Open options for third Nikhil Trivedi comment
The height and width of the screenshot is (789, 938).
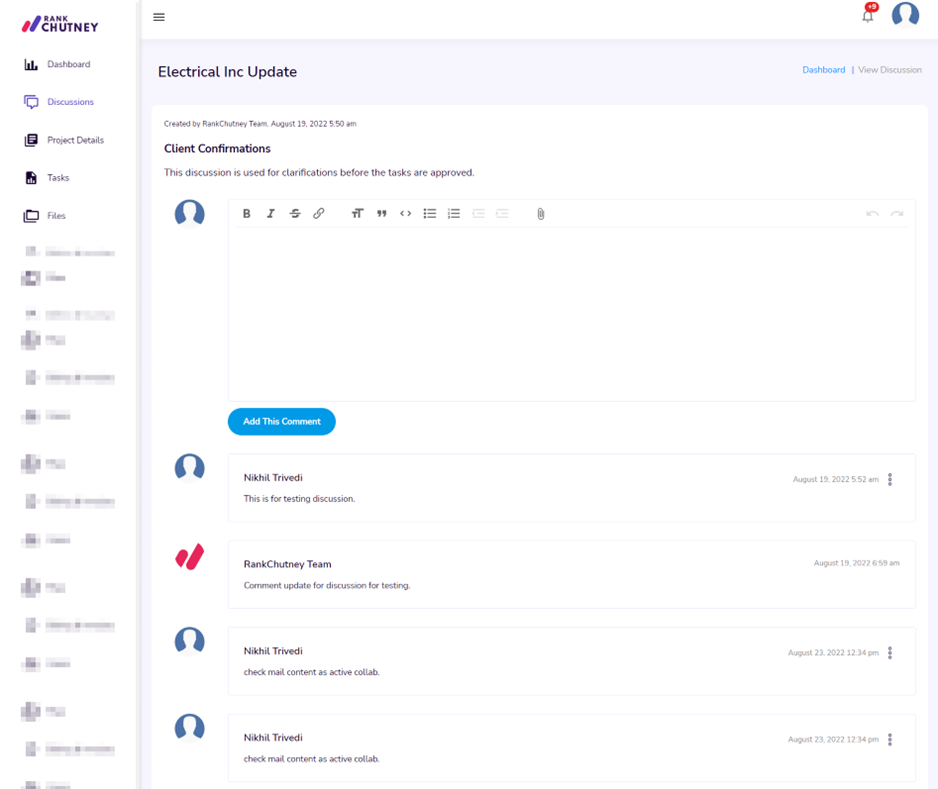(890, 653)
